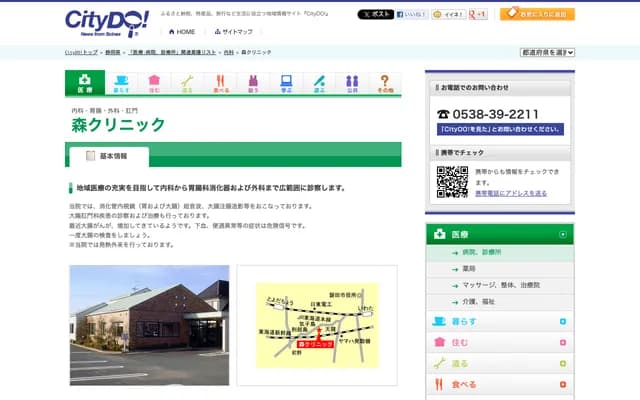Screen dimensions: 640x400
Task: Select the 学ぶ laptop icon in the category bar
Action: (287, 83)
